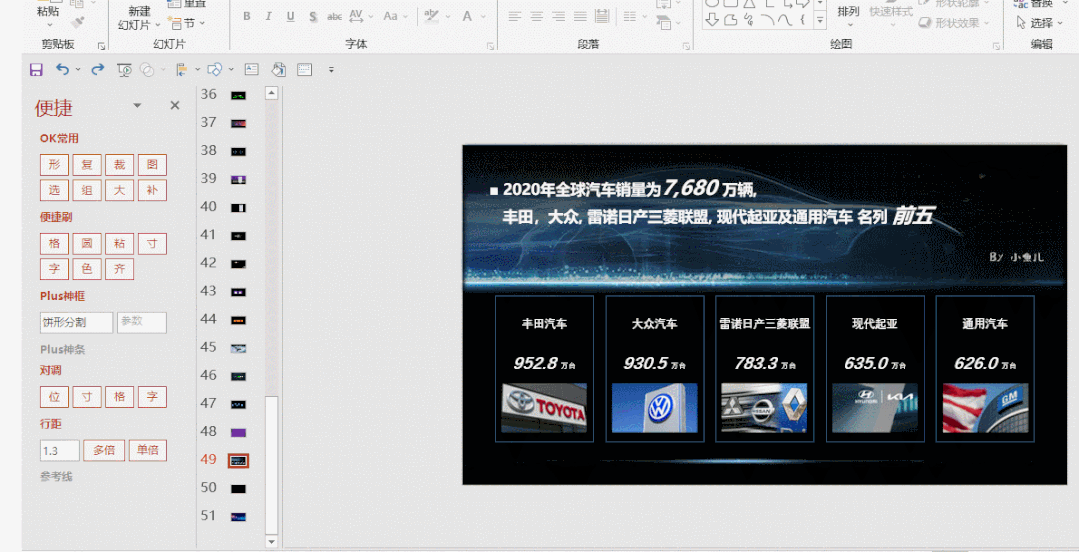The width and height of the screenshot is (1079, 552).
Task: Apply strikethrough formatting
Action: coord(334,16)
